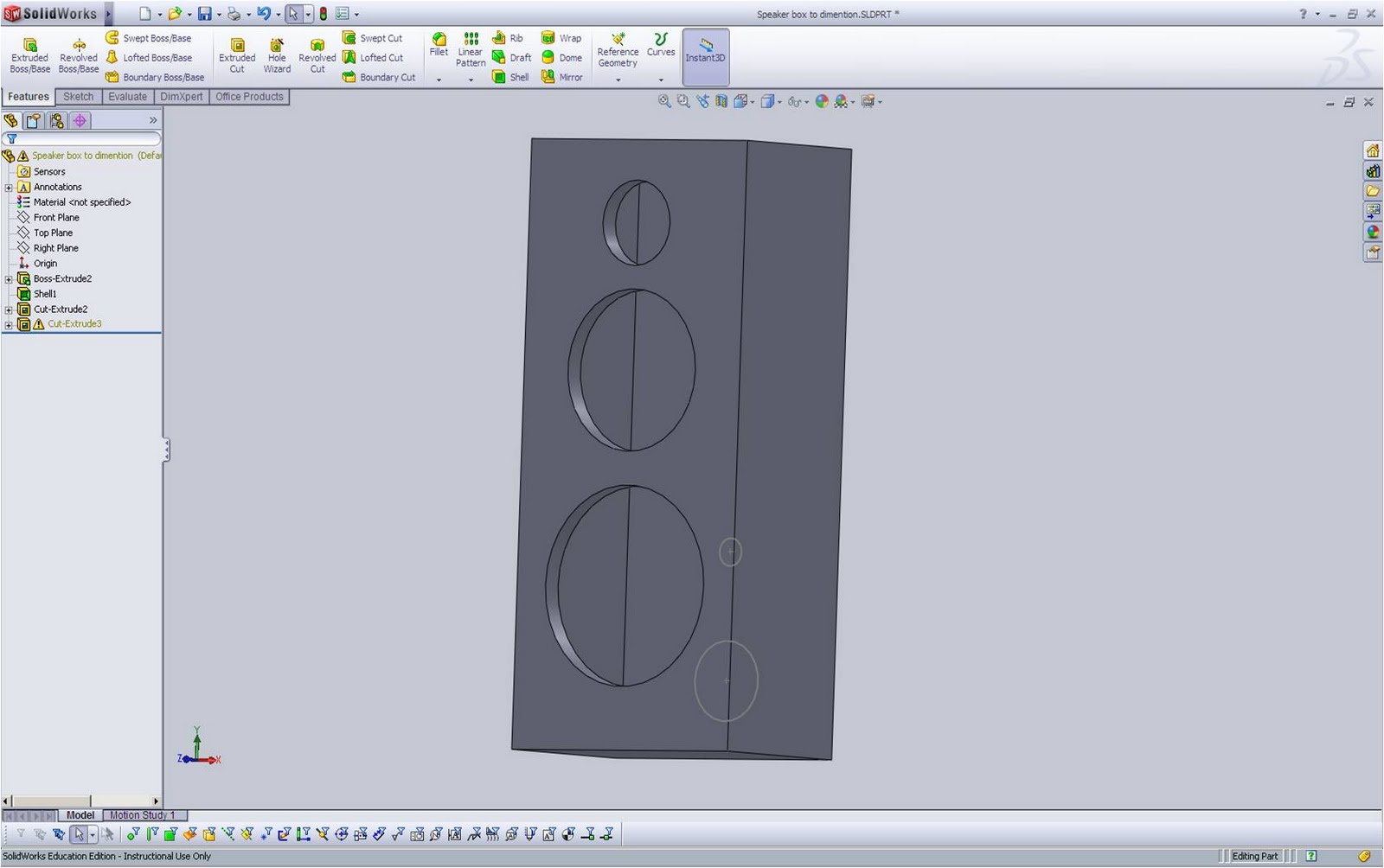Choose Lofted Boss/Base
The width and height of the screenshot is (1384, 868).
tap(149, 57)
